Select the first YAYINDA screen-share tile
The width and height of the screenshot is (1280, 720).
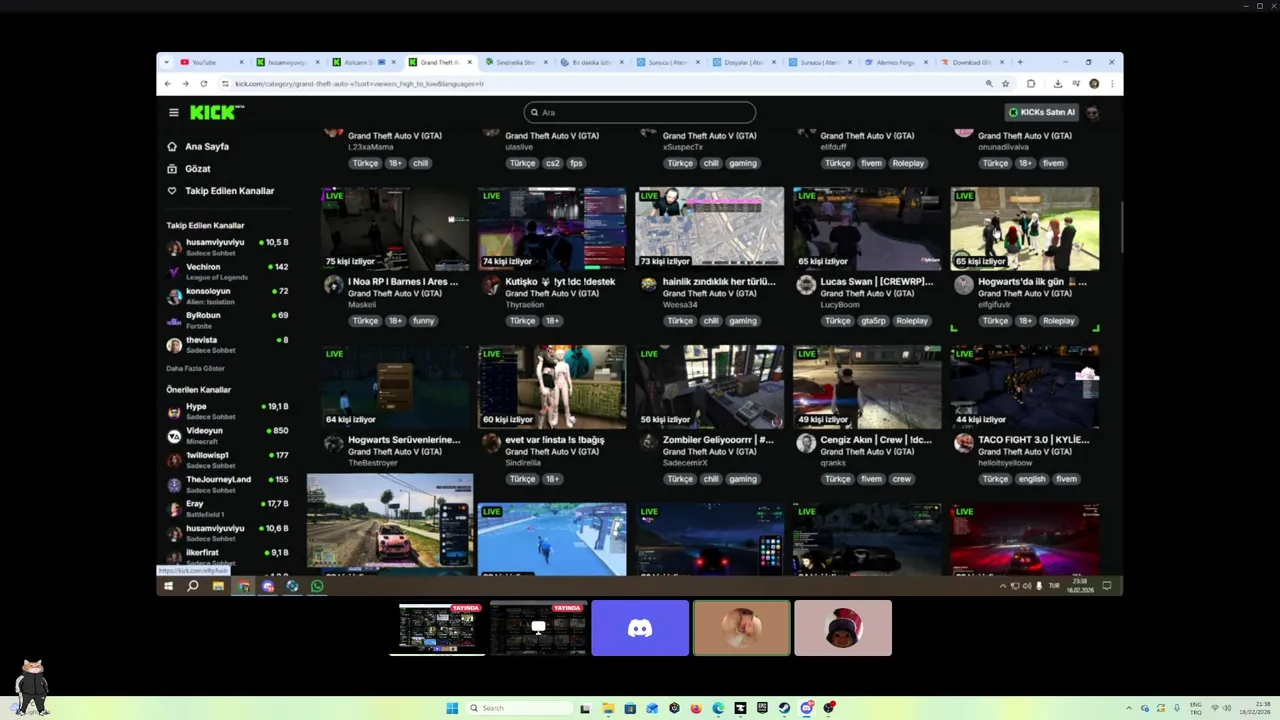(437, 628)
